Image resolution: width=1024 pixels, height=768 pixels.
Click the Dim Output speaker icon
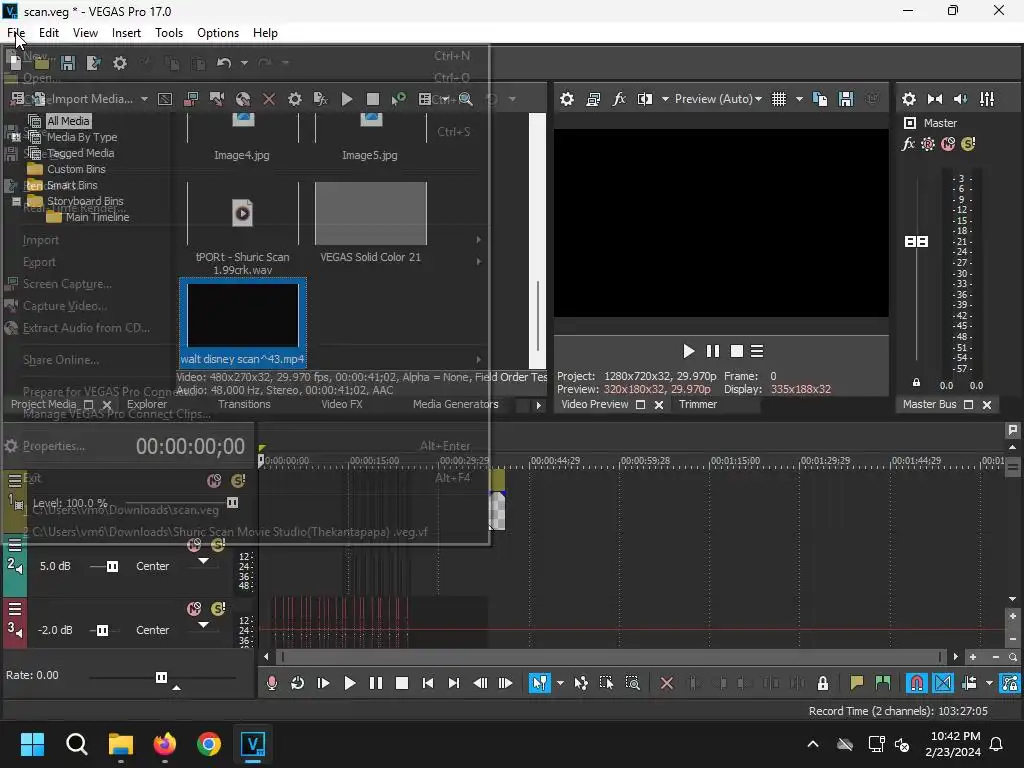click(961, 99)
